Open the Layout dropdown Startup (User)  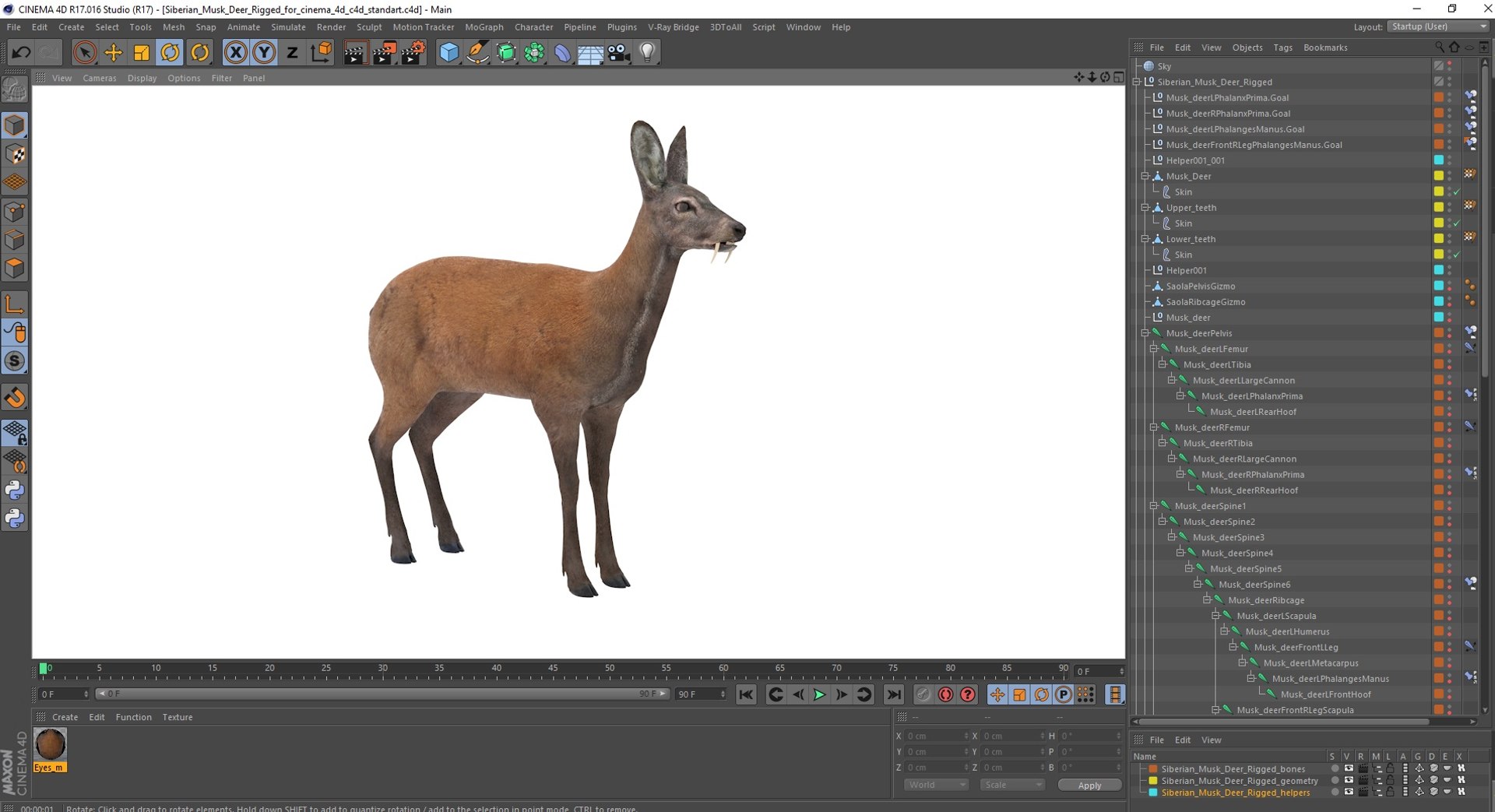(1437, 26)
